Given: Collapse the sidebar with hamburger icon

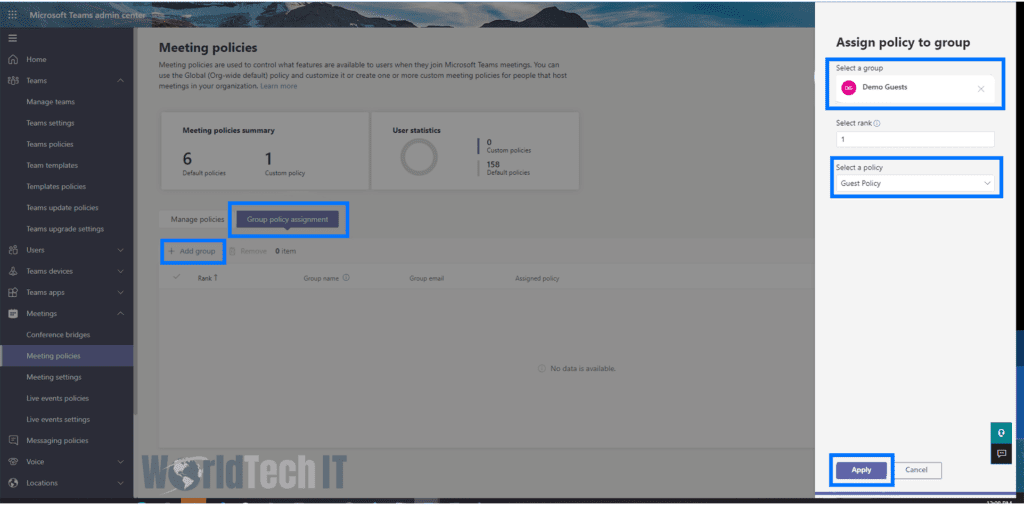Looking at the screenshot, I should [12, 38].
